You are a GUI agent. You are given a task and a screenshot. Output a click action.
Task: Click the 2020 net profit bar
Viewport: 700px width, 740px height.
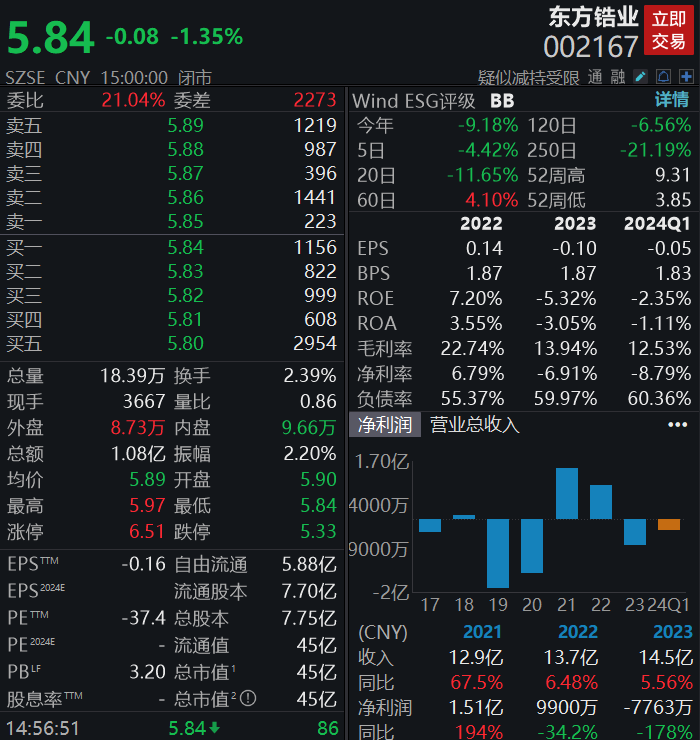pyautogui.click(x=532, y=546)
